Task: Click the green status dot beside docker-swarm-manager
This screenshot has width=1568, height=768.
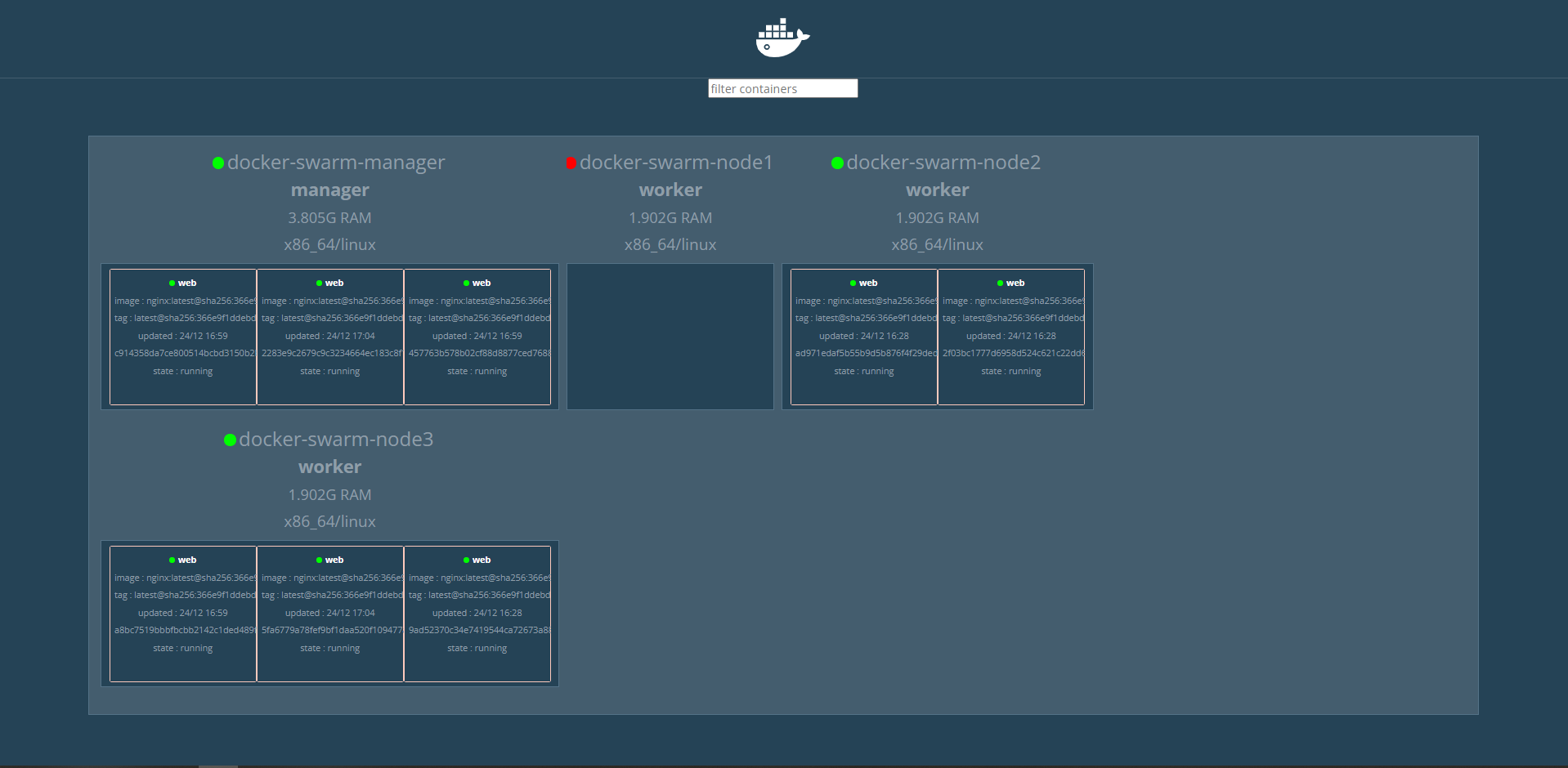Action: coord(217,163)
